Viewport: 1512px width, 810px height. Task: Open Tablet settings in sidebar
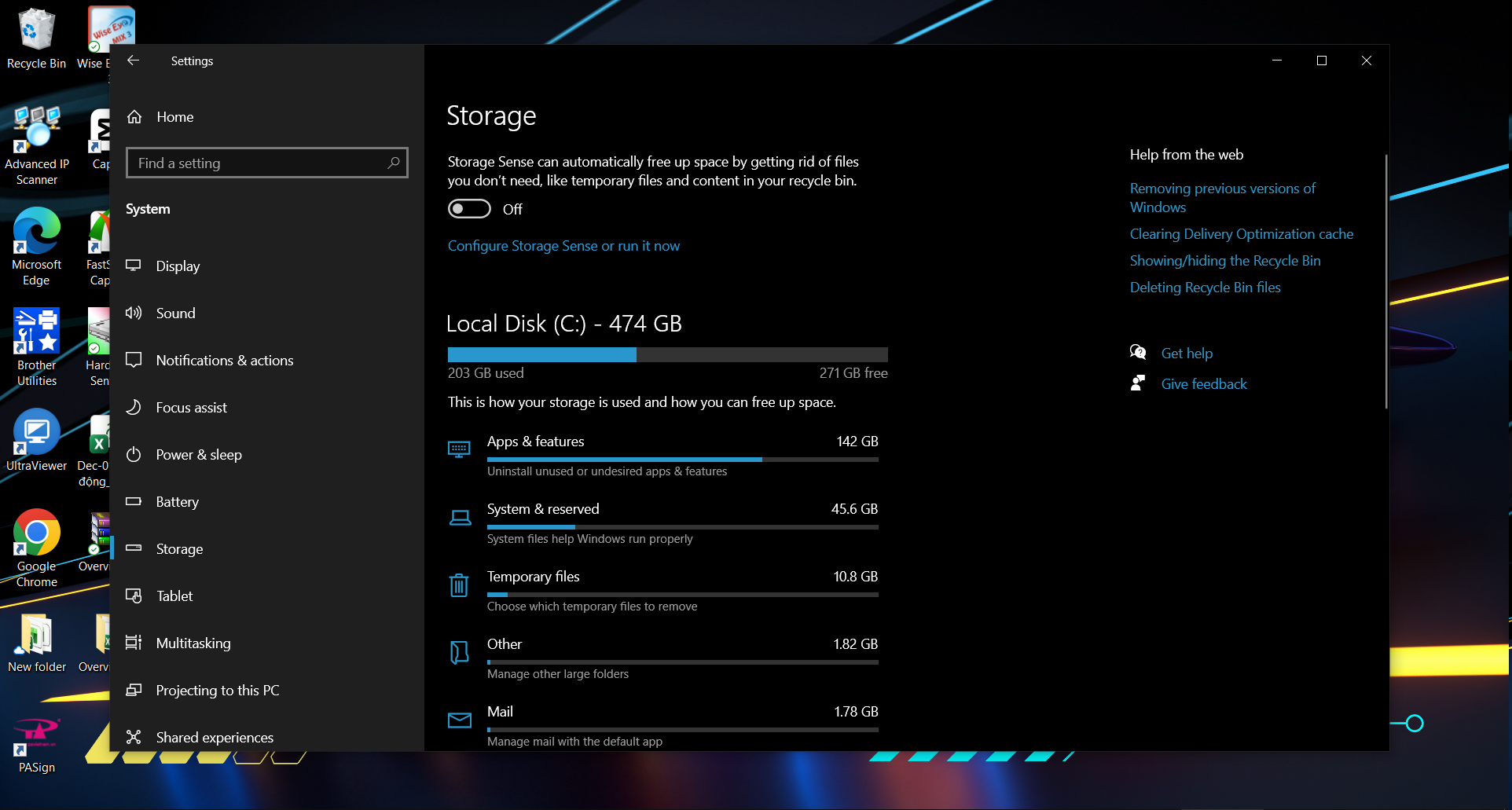click(x=267, y=596)
